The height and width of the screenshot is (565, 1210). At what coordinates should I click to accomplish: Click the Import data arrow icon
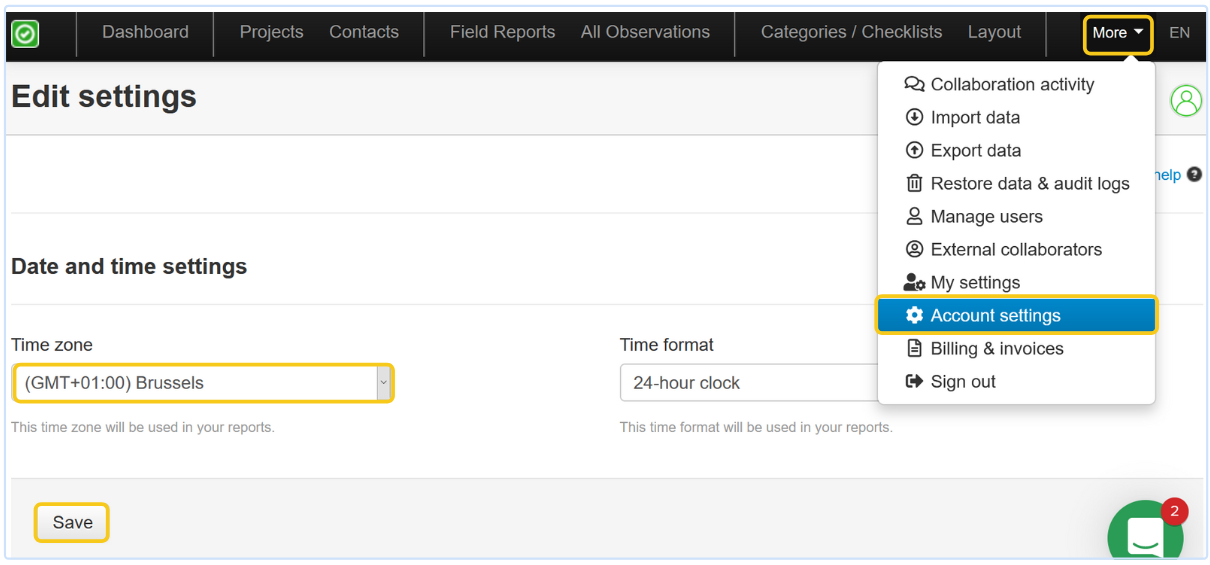click(x=914, y=117)
